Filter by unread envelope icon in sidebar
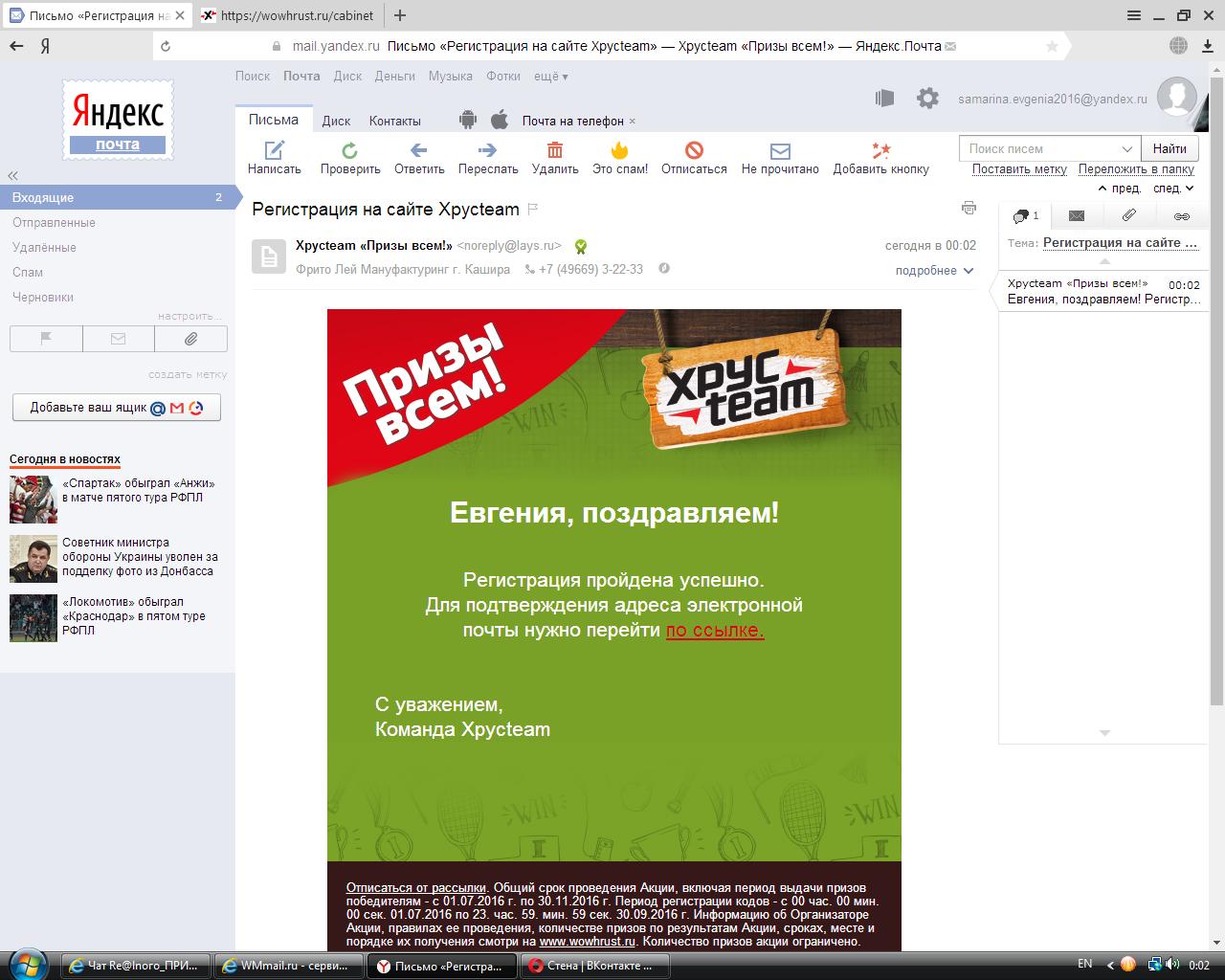Image resolution: width=1225 pixels, height=980 pixels. click(x=119, y=338)
